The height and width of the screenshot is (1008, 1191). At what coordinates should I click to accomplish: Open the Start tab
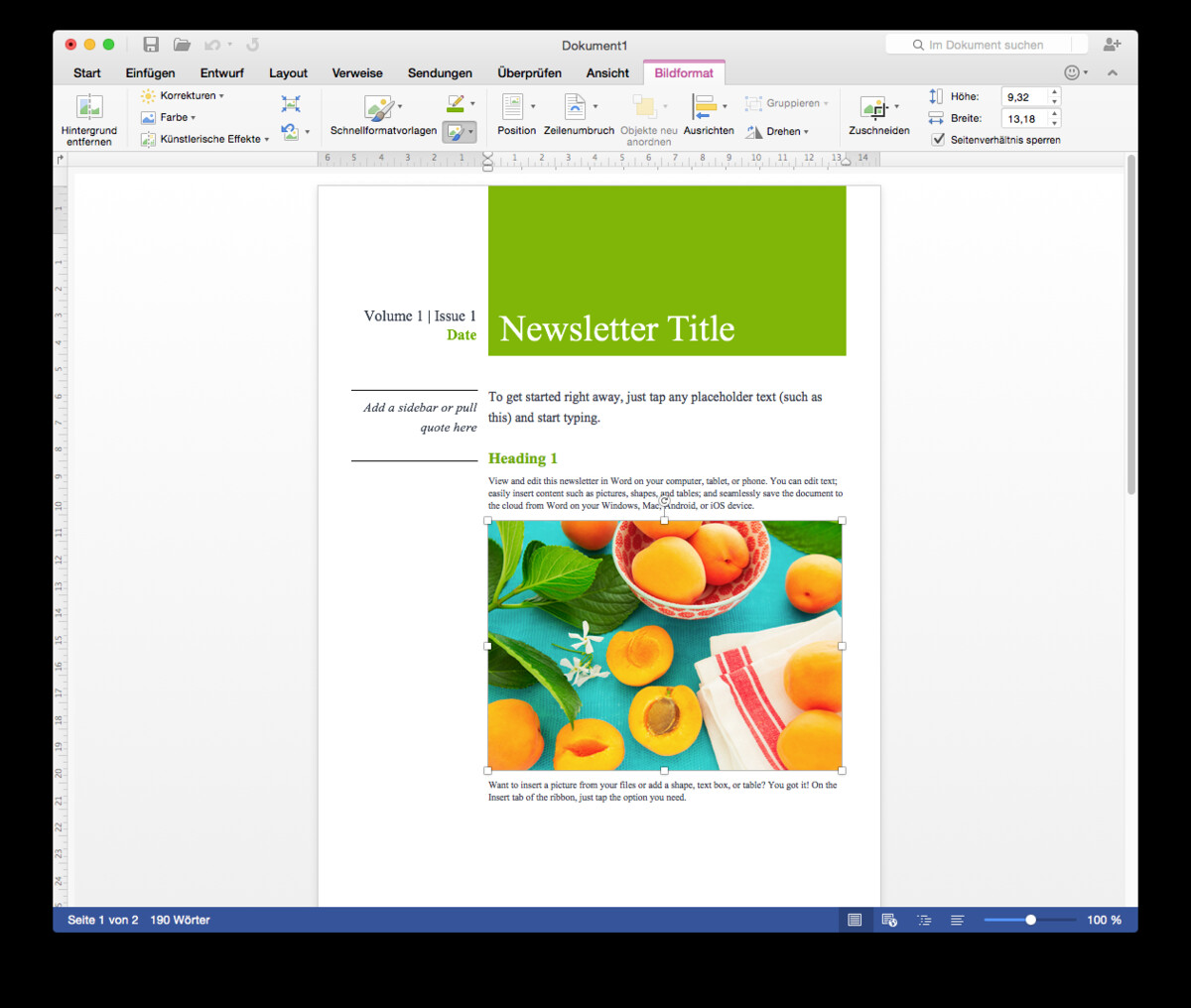pos(87,72)
